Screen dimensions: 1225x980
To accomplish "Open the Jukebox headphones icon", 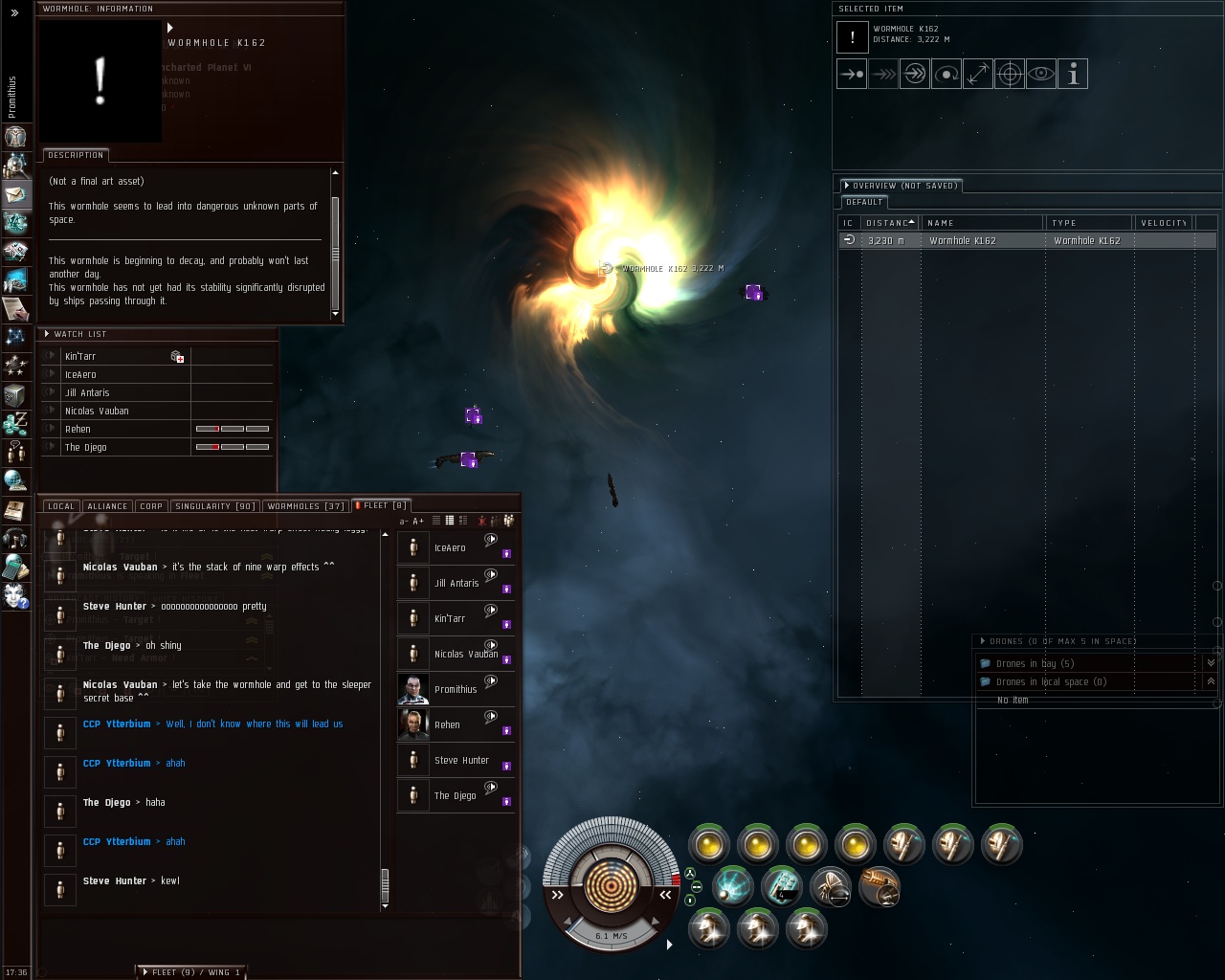I will click(15, 539).
